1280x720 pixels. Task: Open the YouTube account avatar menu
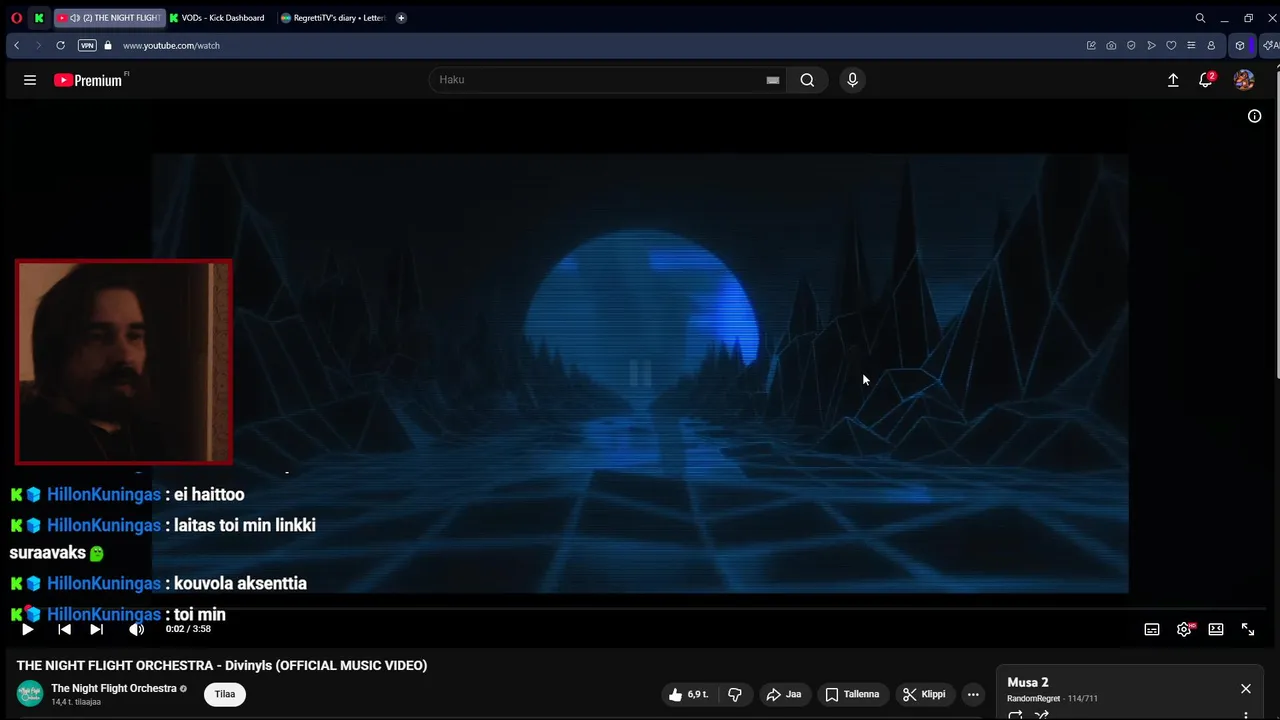pyautogui.click(x=1244, y=80)
